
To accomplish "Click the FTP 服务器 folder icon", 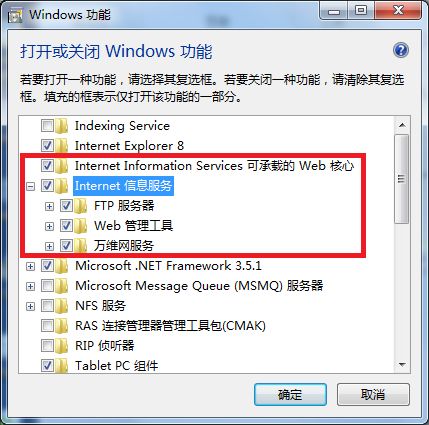I will click(81, 206).
